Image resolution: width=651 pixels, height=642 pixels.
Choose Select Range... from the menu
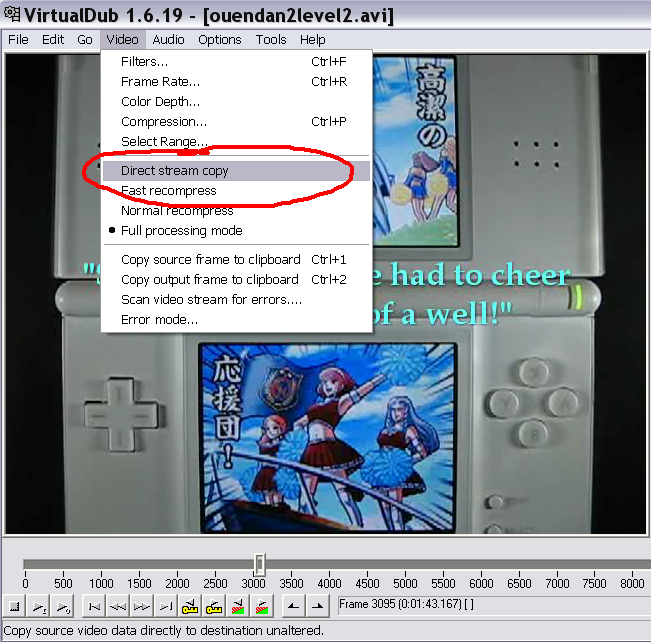point(236,141)
